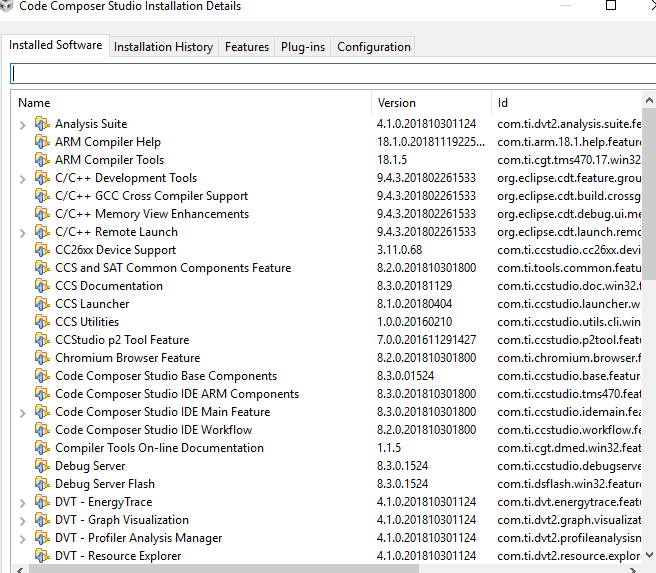Click the Chromium Browser Feature icon
The image size is (656, 573).
(42, 358)
